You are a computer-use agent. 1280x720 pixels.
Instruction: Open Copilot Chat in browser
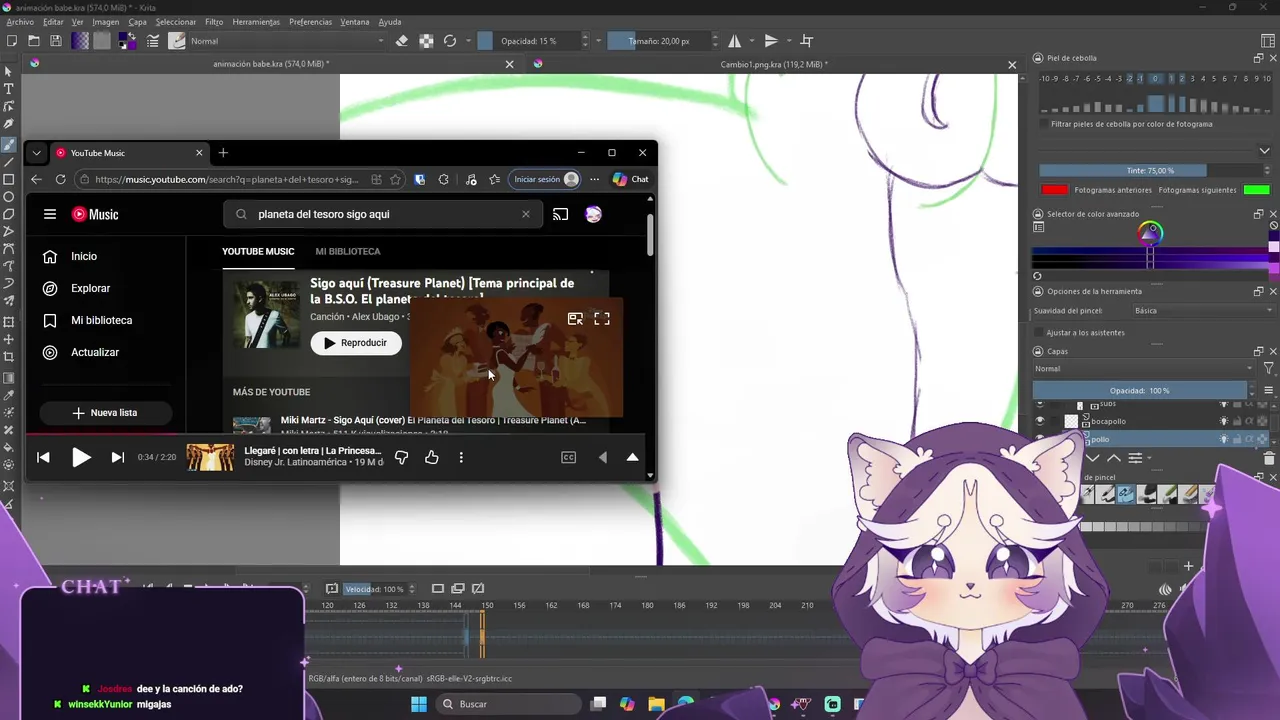pos(630,179)
